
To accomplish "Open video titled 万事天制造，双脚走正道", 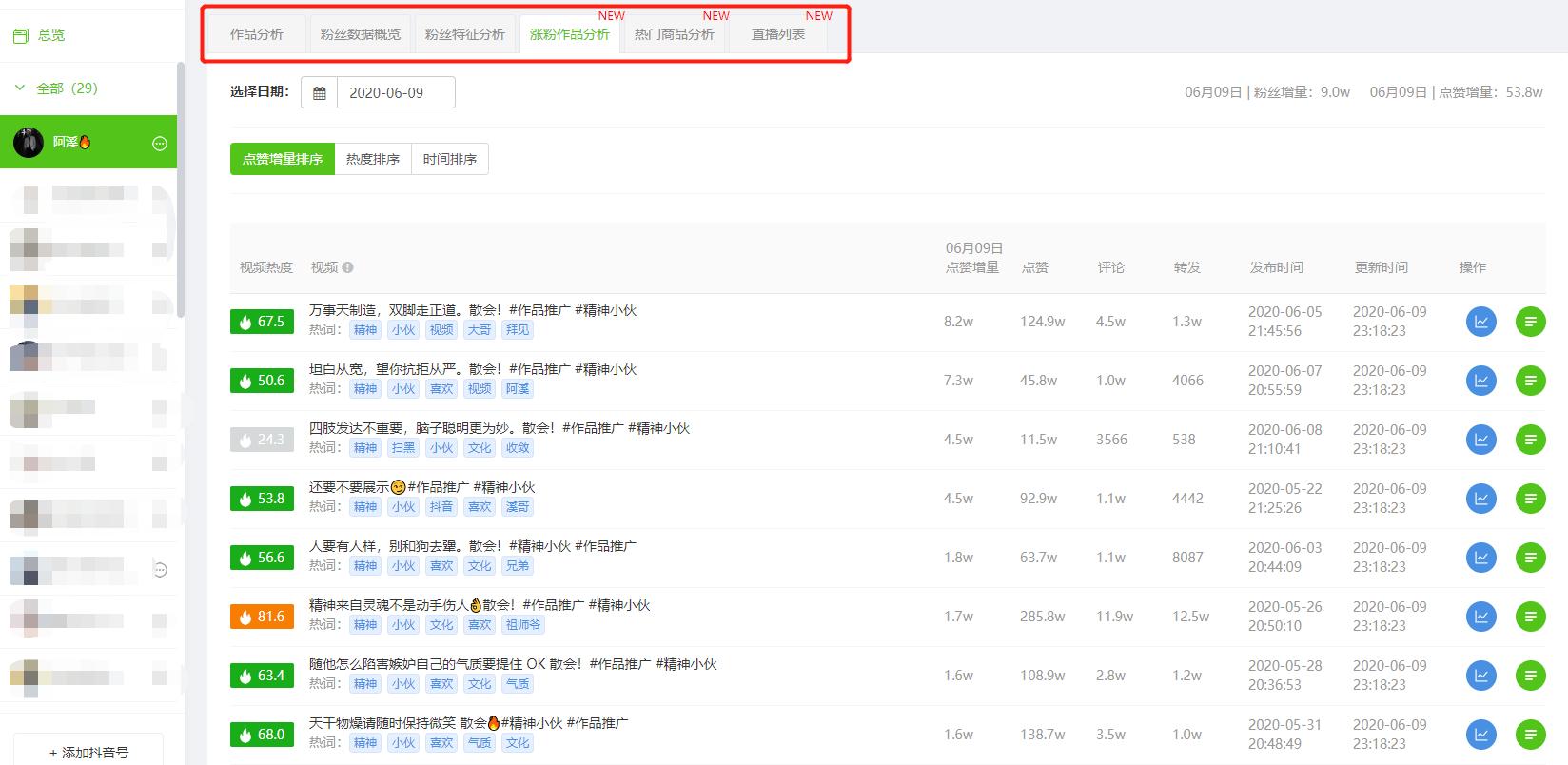I will click(473, 310).
